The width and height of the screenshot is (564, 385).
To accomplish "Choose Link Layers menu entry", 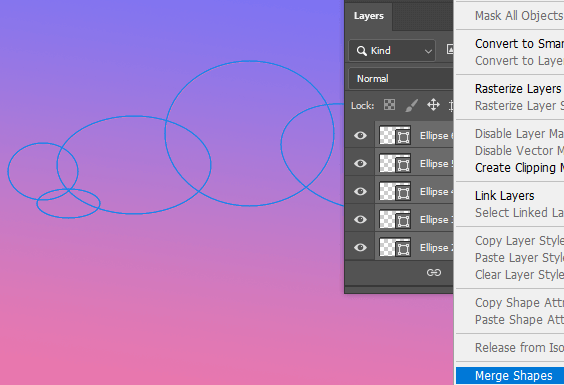I will coord(505,196).
